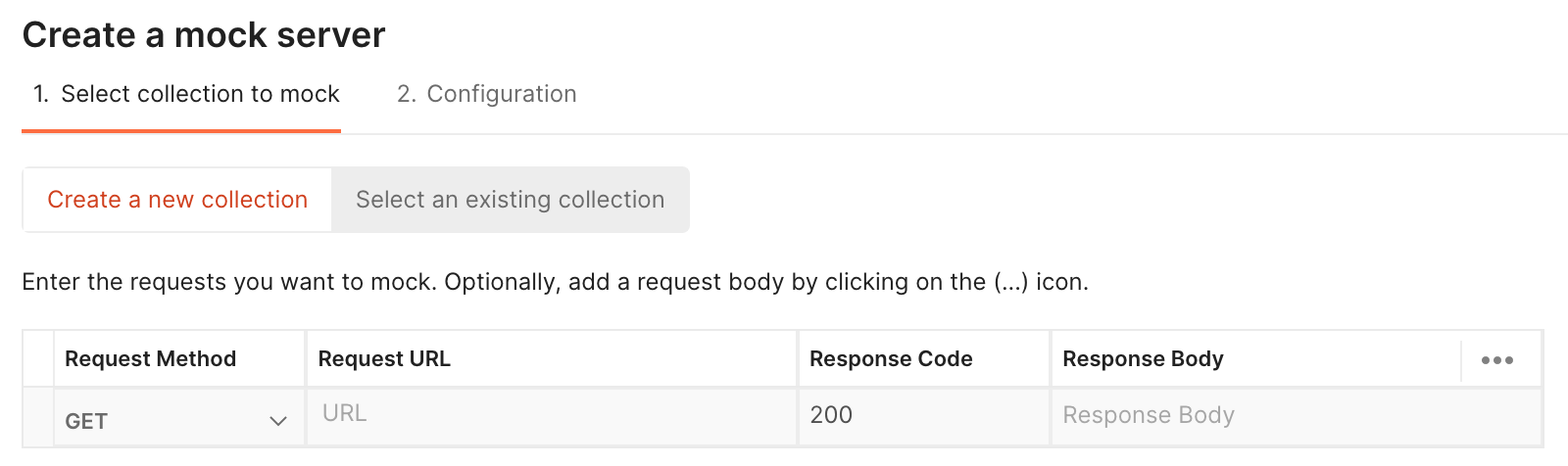Click the Response Body column header
1568x466 pixels.
(x=1143, y=359)
